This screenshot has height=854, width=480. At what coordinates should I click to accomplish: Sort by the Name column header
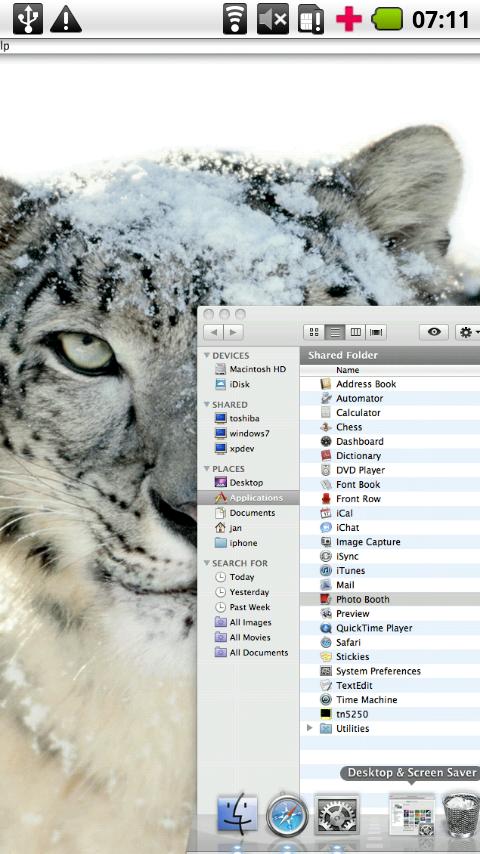tap(390, 370)
